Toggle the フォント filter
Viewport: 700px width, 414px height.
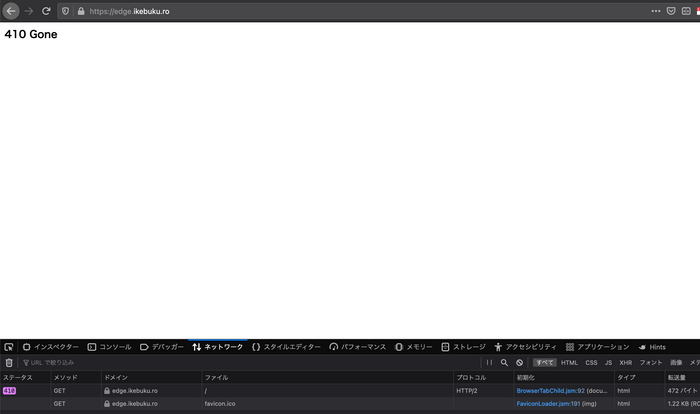tap(651, 363)
